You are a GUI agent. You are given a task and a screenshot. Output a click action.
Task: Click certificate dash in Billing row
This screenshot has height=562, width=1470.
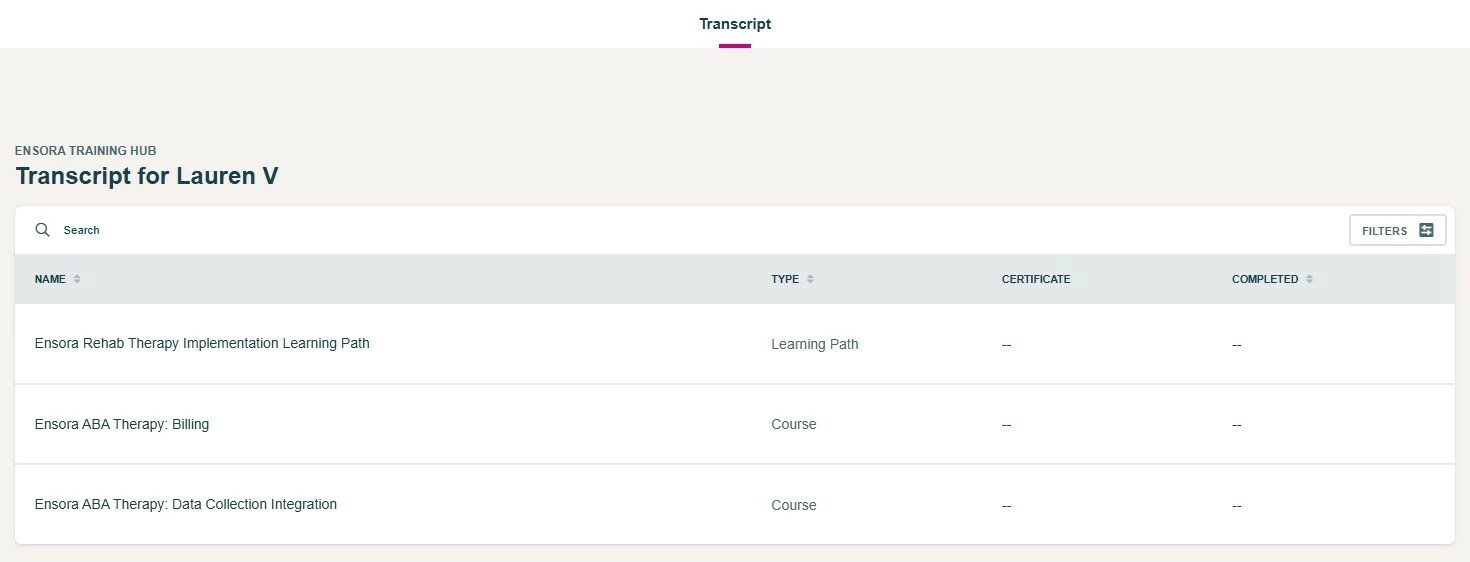[1006, 425]
